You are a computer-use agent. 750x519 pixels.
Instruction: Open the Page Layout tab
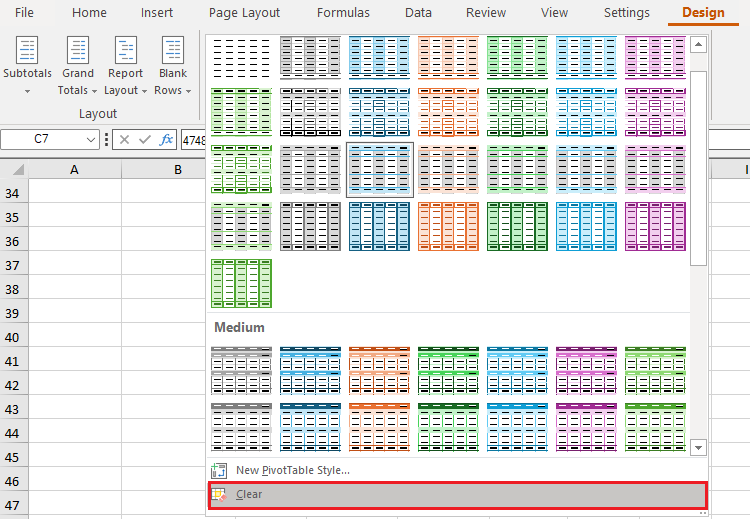(244, 13)
